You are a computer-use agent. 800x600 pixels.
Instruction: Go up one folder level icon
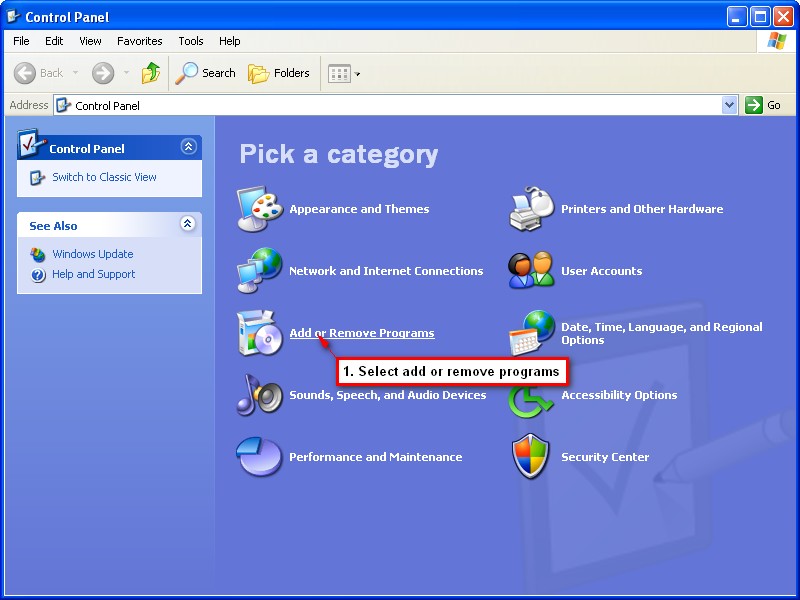click(151, 73)
